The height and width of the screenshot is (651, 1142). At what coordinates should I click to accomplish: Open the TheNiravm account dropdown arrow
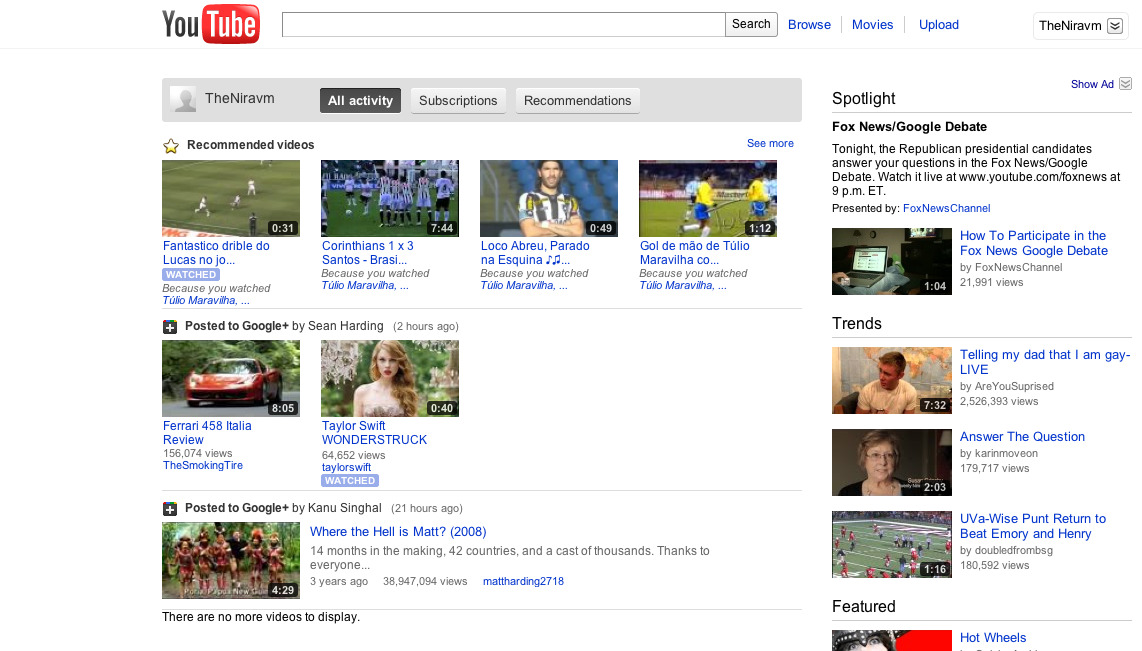point(1114,25)
